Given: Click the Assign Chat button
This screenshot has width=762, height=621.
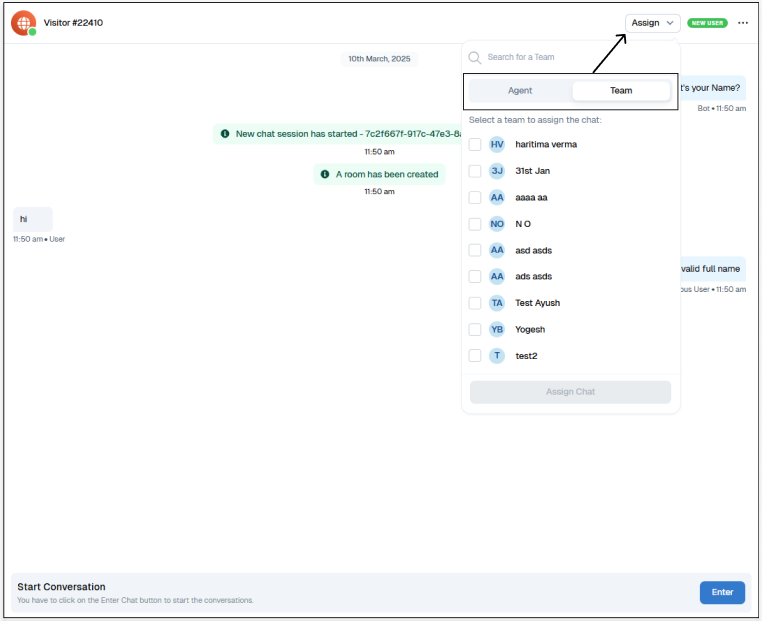Looking at the screenshot, I should click(570, 392).
